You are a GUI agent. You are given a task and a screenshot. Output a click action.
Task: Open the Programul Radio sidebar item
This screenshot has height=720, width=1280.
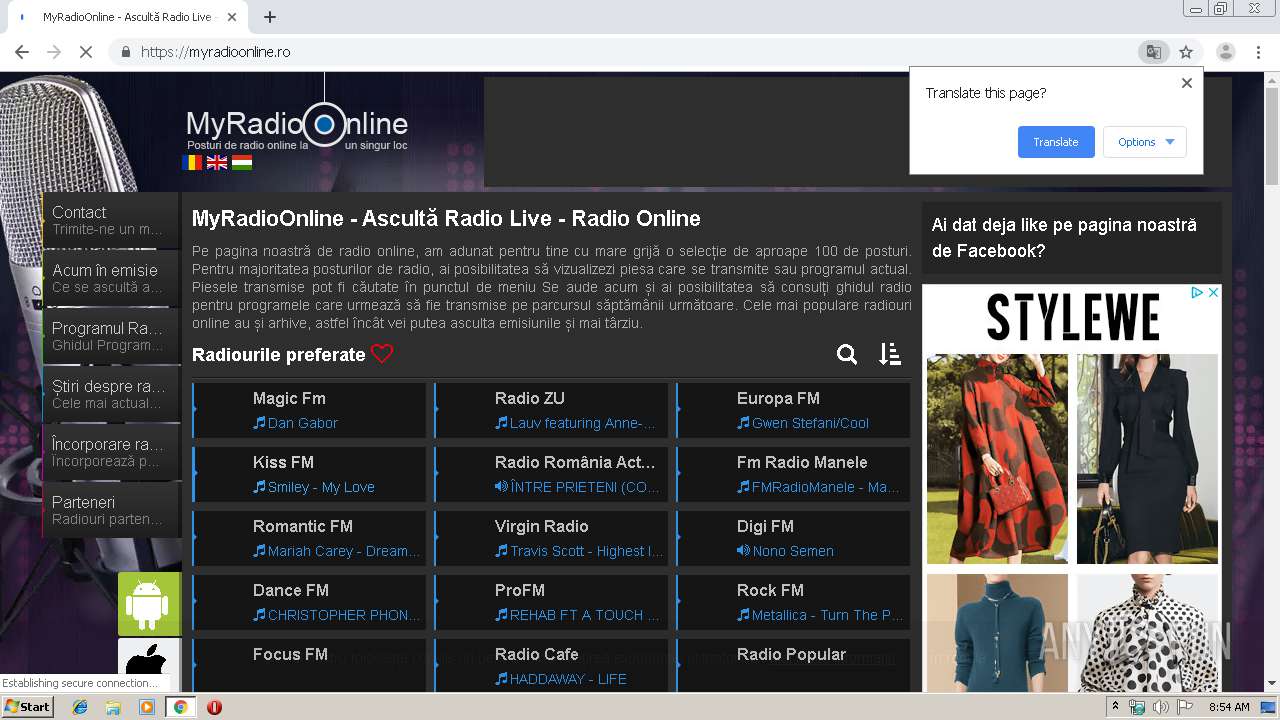coord(111,336)
